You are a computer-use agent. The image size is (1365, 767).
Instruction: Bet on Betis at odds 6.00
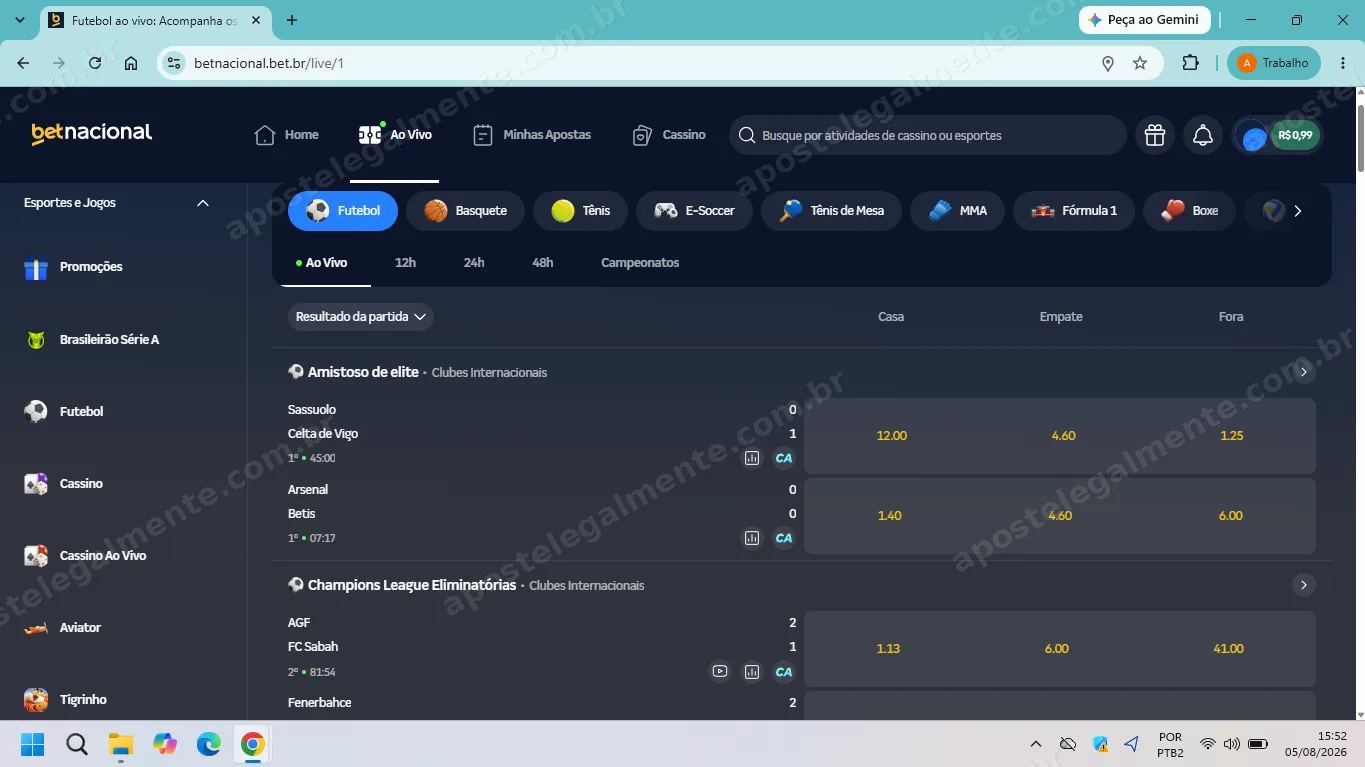[1231, 516]
